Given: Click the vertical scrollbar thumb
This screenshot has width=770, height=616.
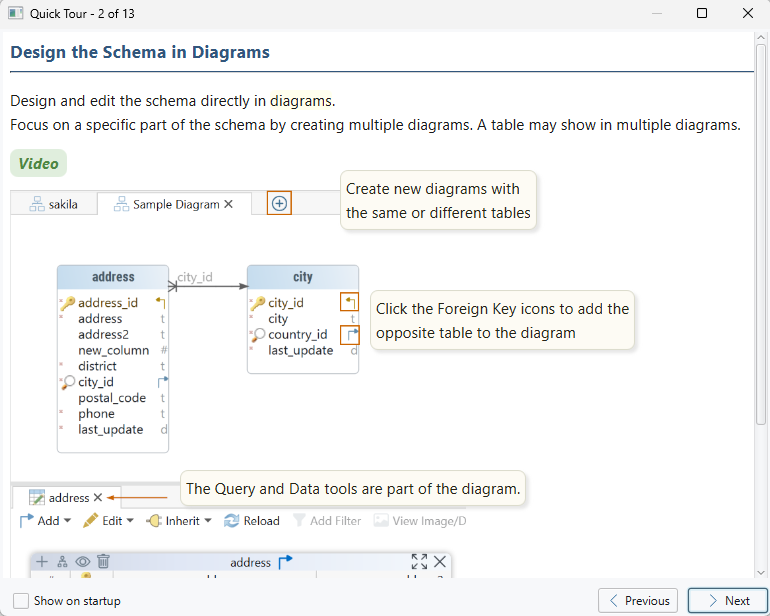Looking at the screenshot, I should point(761,234).
